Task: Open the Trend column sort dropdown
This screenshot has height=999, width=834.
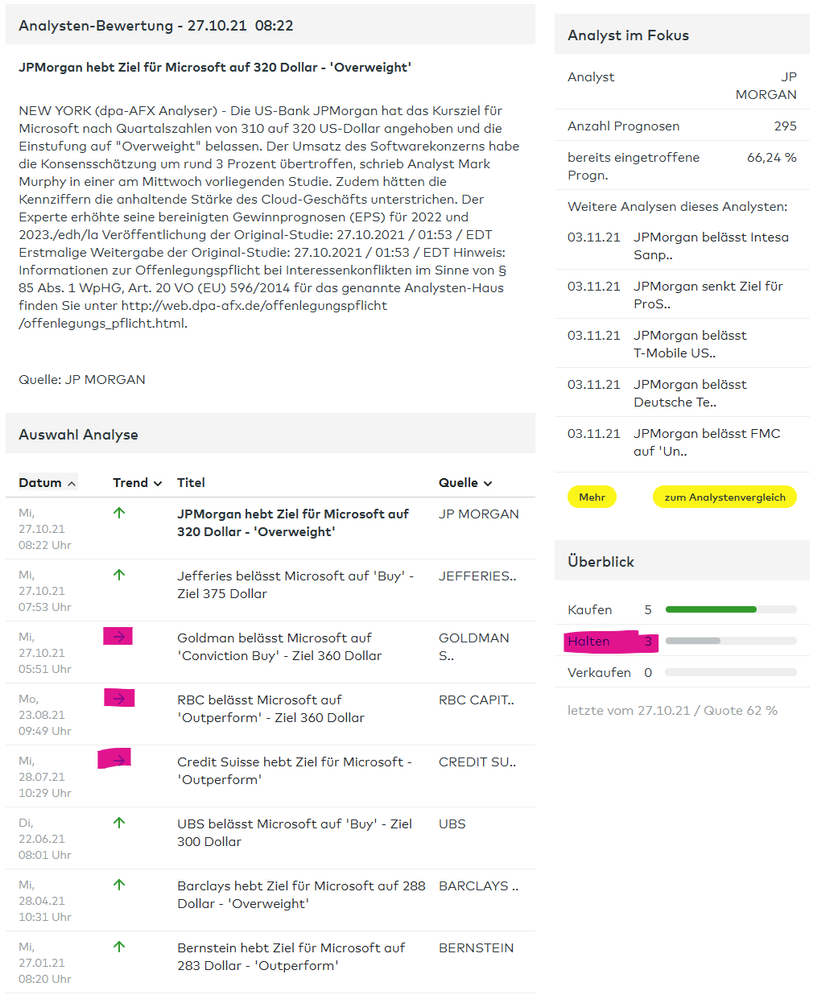Action: point(137,483)
